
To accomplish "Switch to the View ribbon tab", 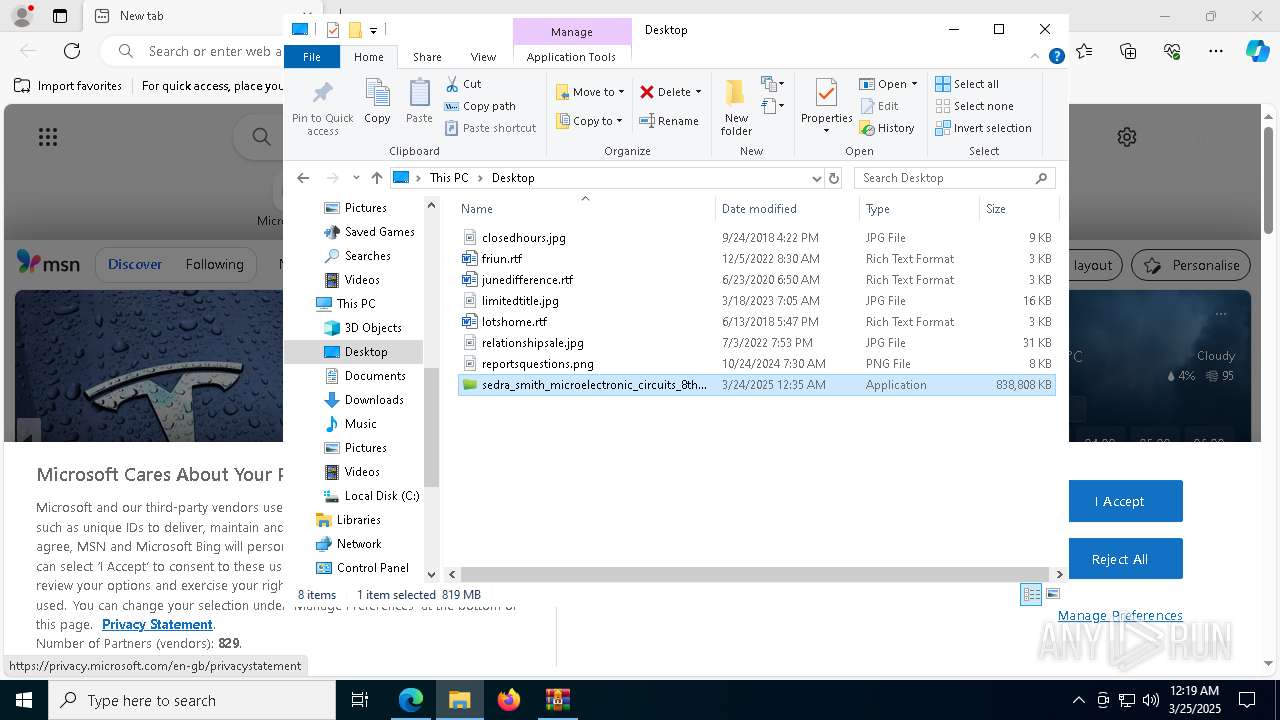I will (x=483, y=57).
